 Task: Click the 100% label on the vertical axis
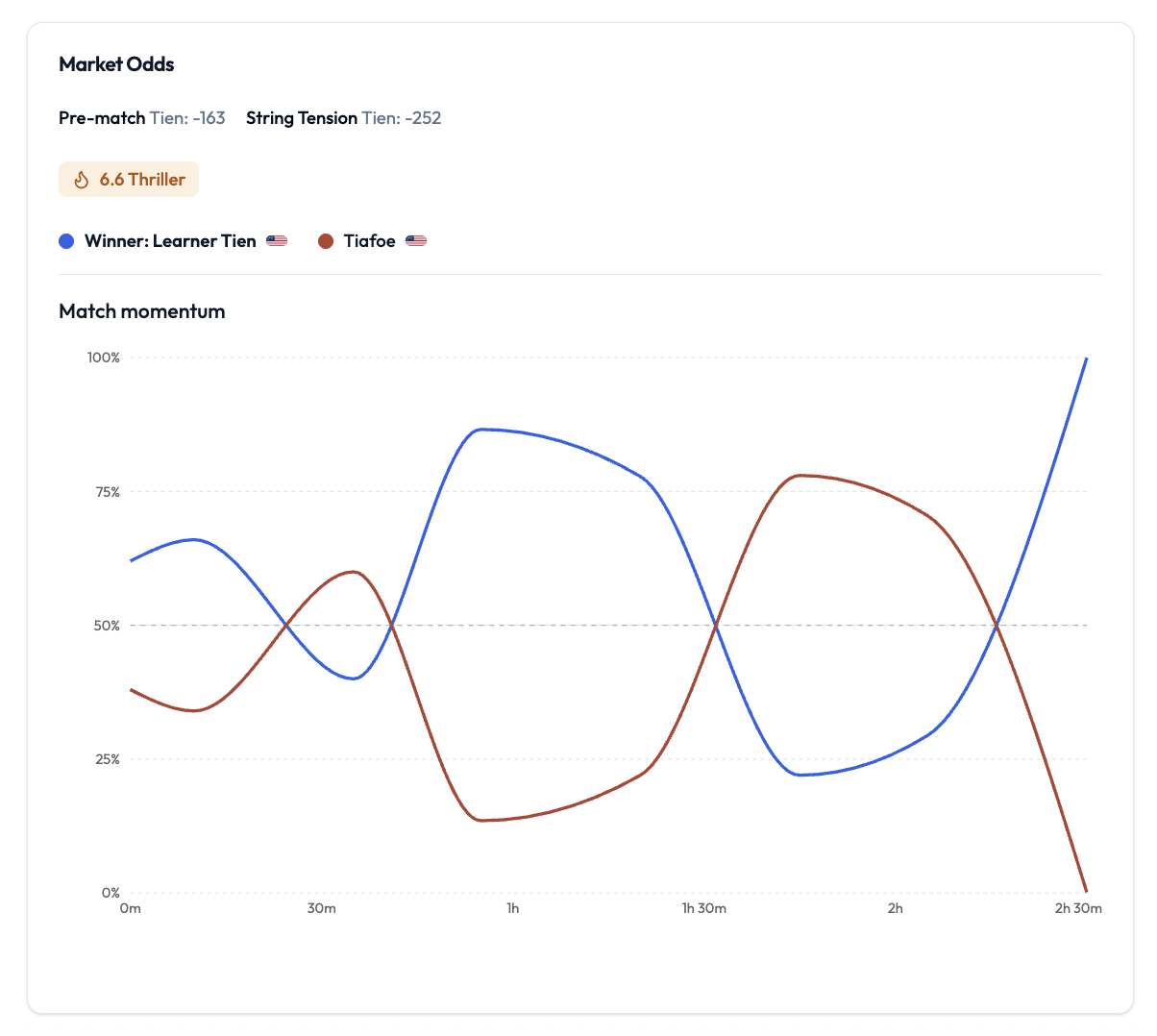tap(104, 358)
